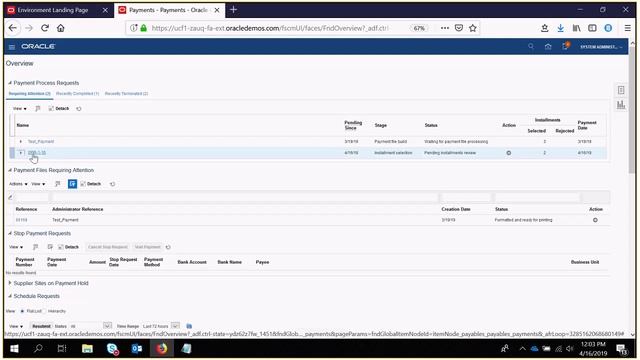Open Windows Start menu
The width and height of the screenshot is (640, 360).
tap(14, 349)
